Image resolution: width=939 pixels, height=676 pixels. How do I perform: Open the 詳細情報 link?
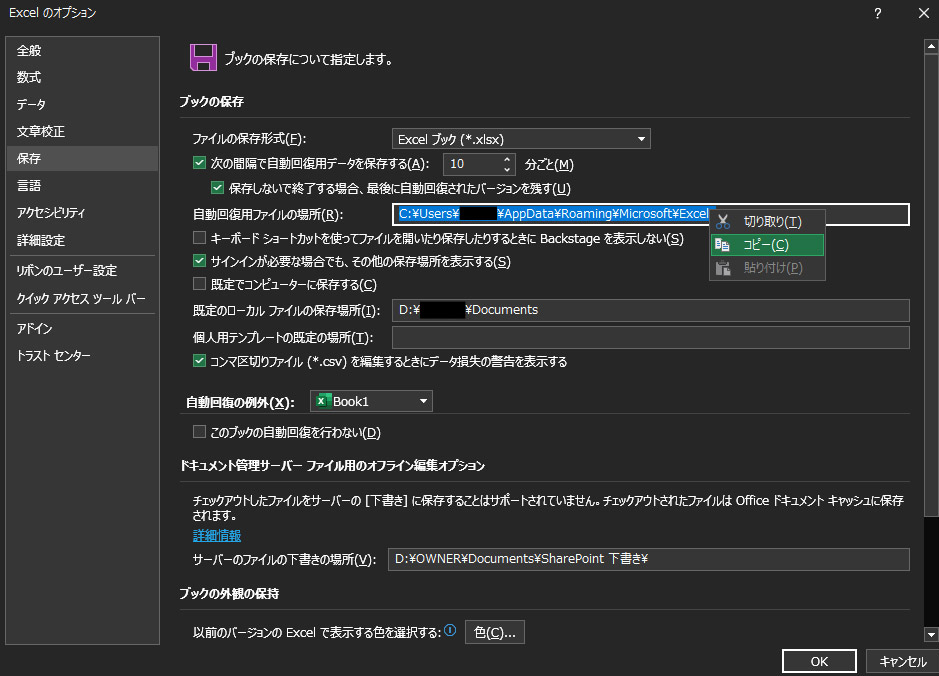217,536
